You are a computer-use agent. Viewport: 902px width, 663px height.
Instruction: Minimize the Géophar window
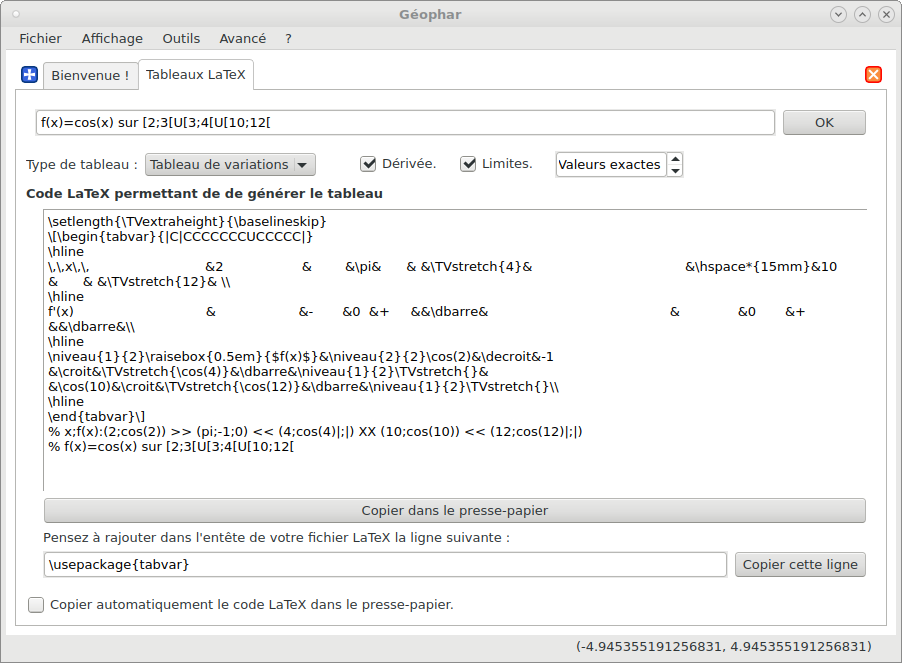pyautogui.click(x=838, y=14)
